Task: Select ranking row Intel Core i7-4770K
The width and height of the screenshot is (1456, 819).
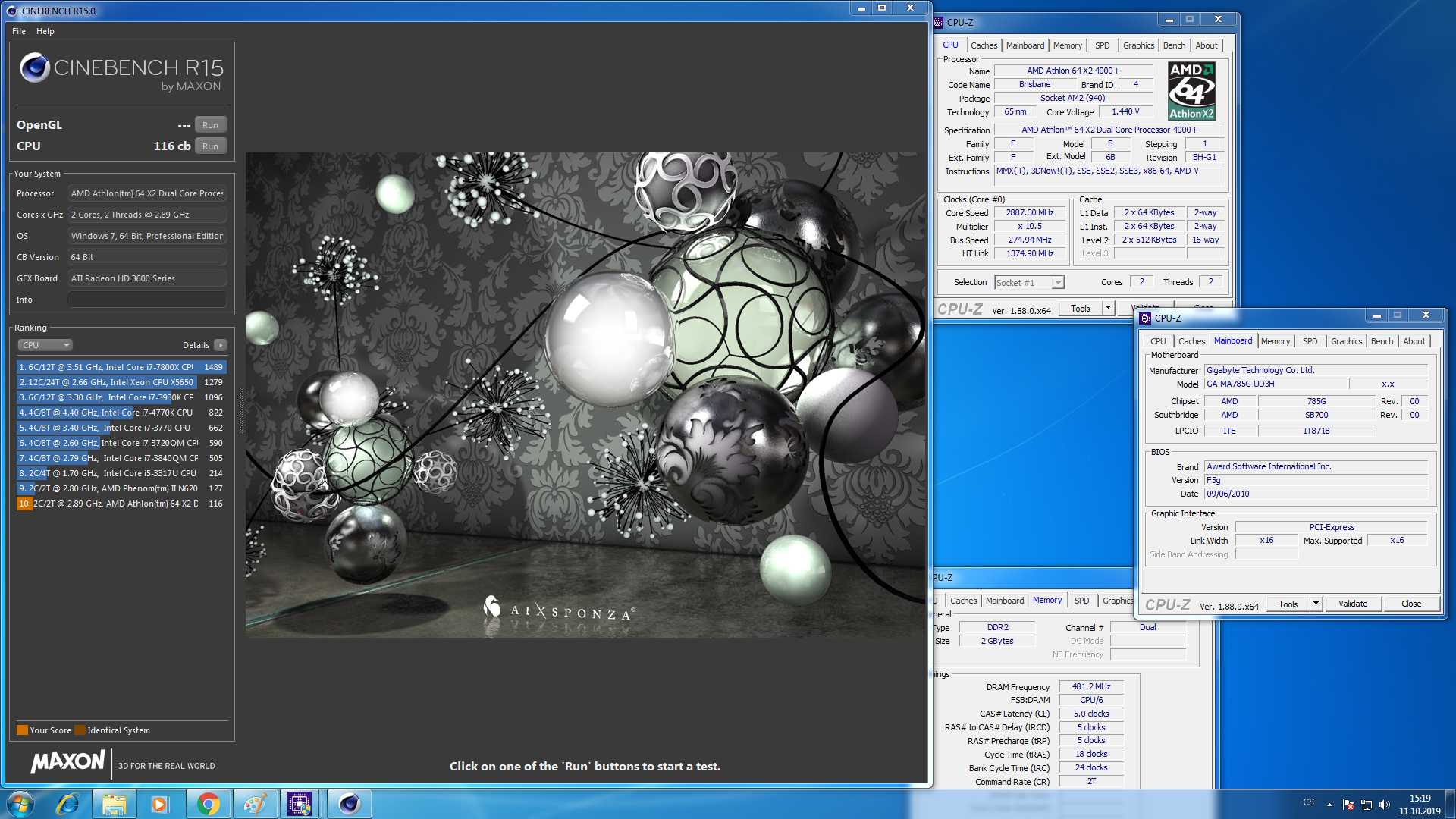Action: 121,413
